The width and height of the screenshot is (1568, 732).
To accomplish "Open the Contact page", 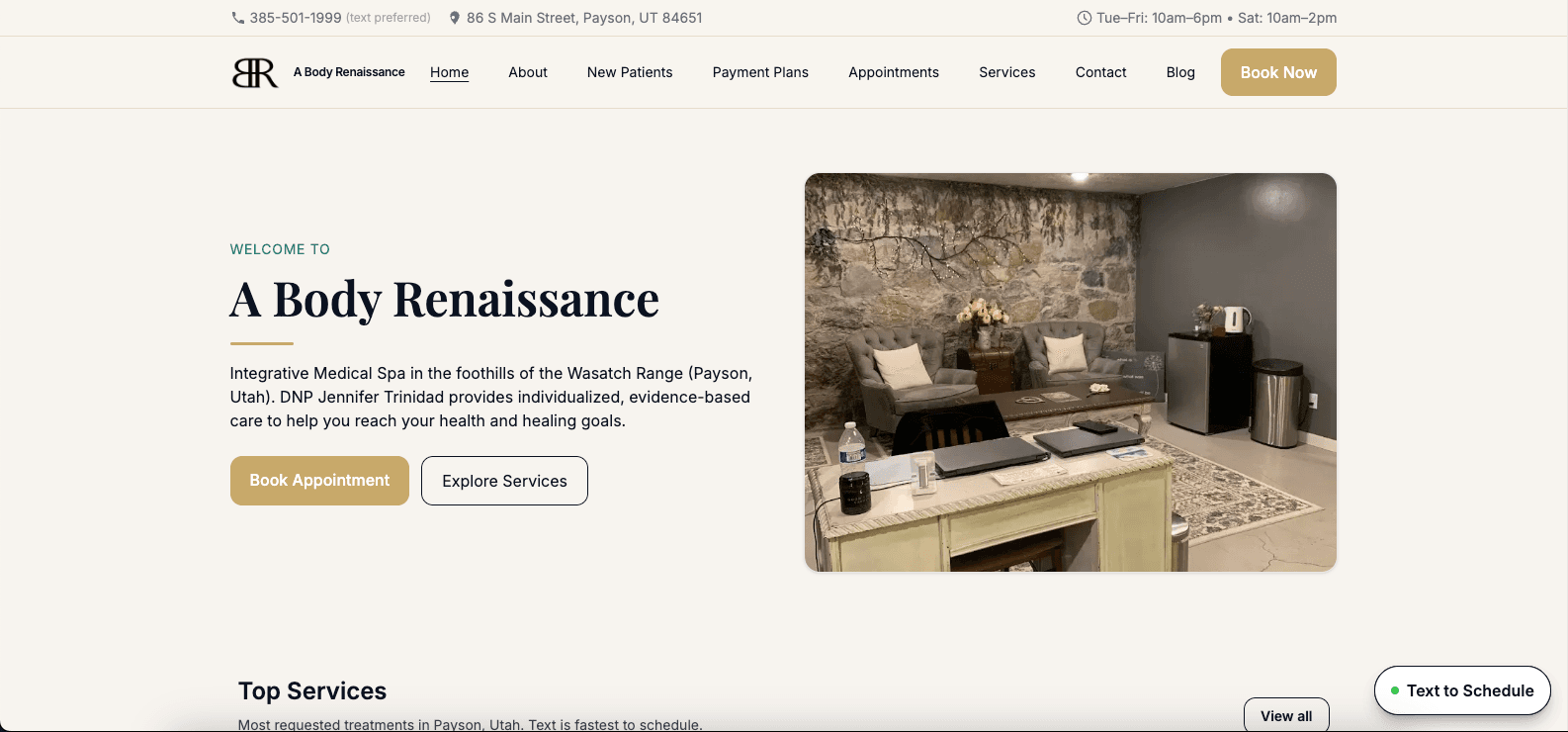I will tap(1100, 72).
